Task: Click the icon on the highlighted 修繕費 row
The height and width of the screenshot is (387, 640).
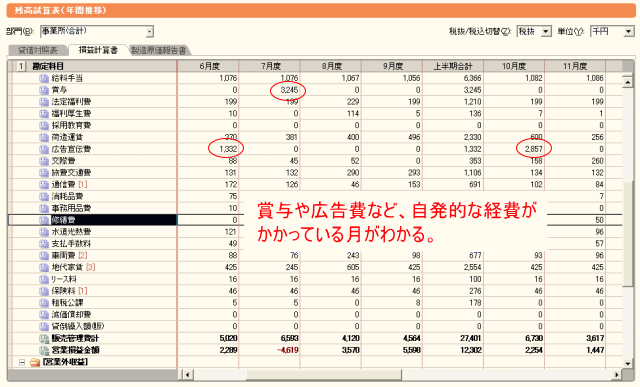Action: click(44, 220)
